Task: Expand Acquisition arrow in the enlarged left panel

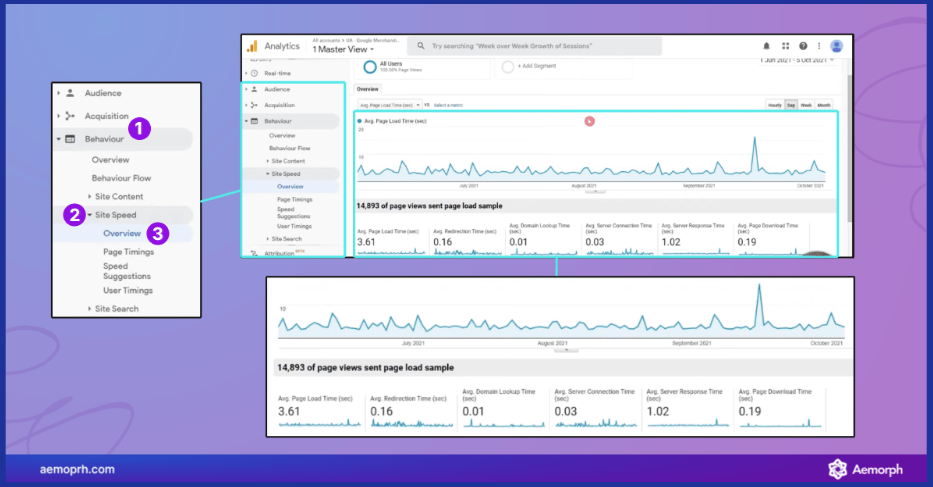Action: [x=58, y=116]
